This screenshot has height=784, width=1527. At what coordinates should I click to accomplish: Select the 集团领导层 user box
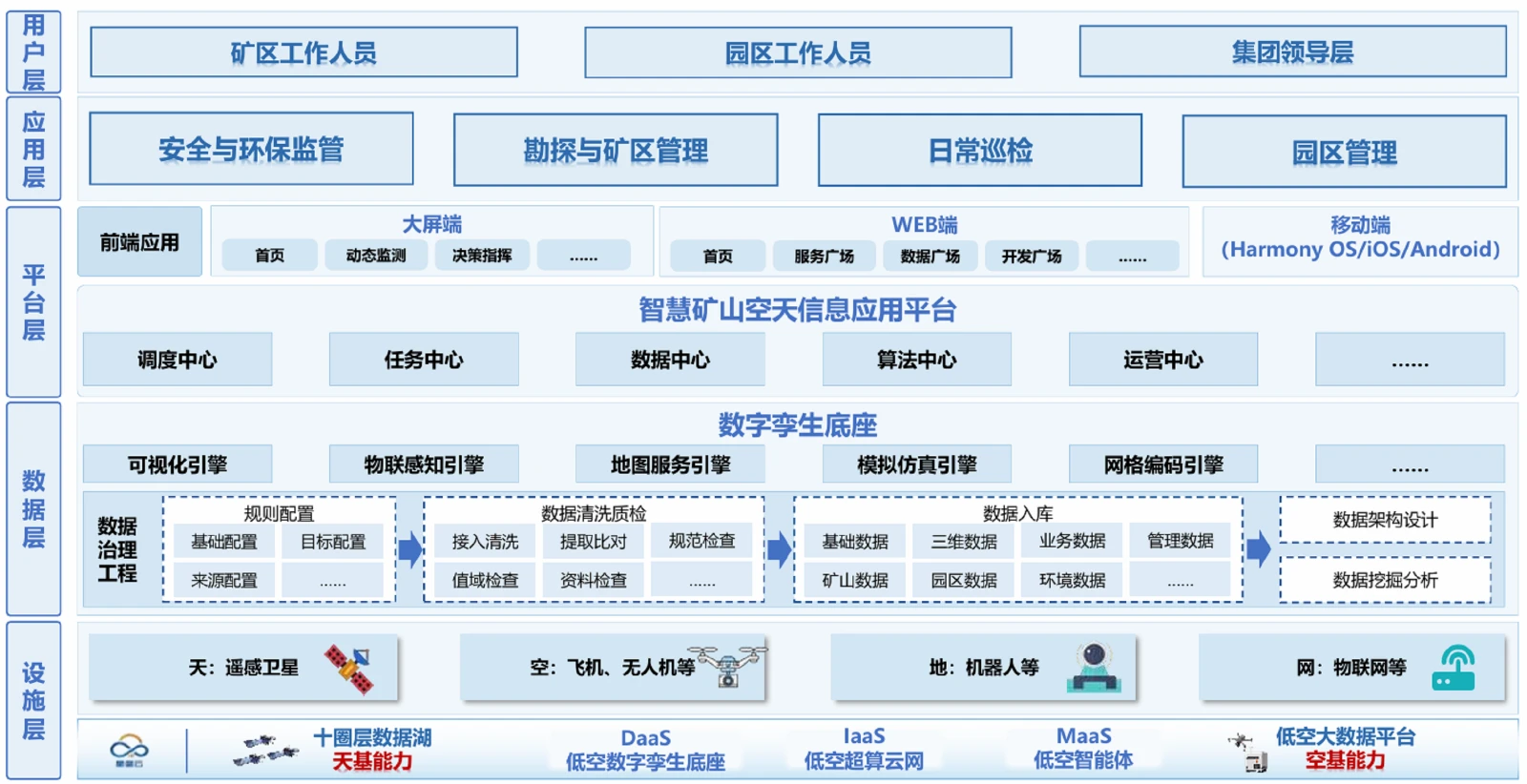tap(1292, 52)
